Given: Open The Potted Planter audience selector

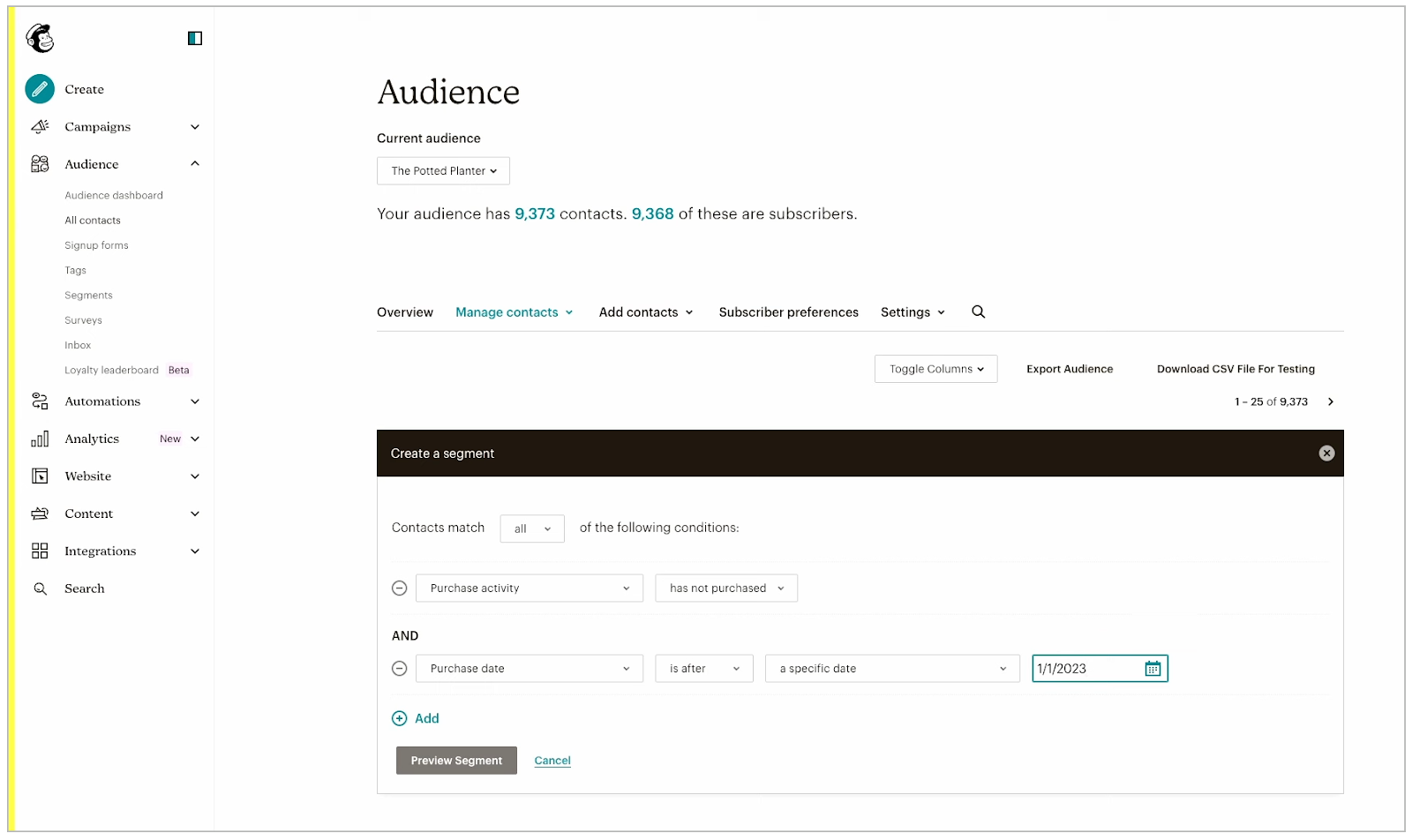Looking at the screenshot, I should (443, 170).
